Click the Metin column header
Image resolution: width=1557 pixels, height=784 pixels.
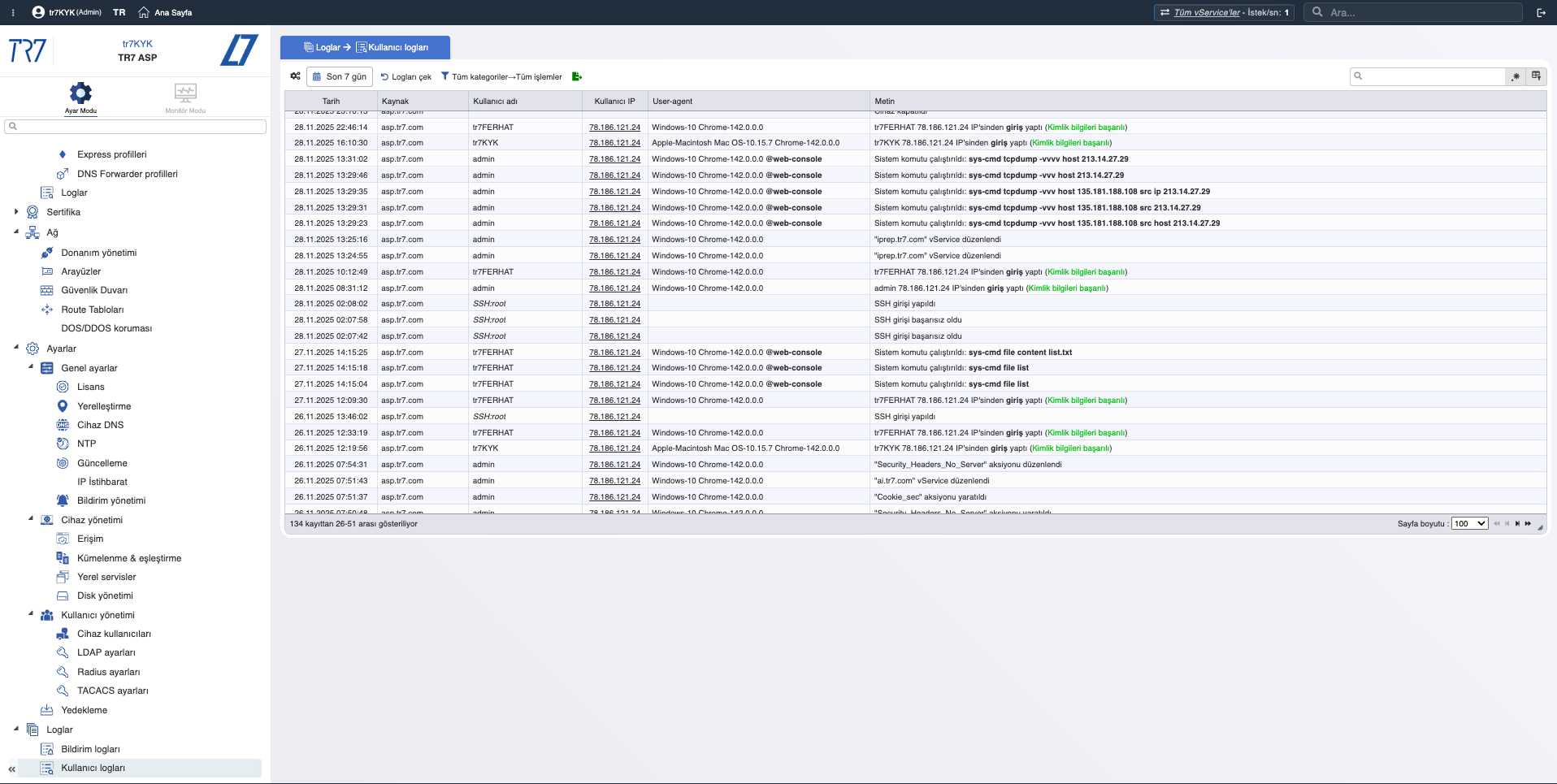[1208, 101]
